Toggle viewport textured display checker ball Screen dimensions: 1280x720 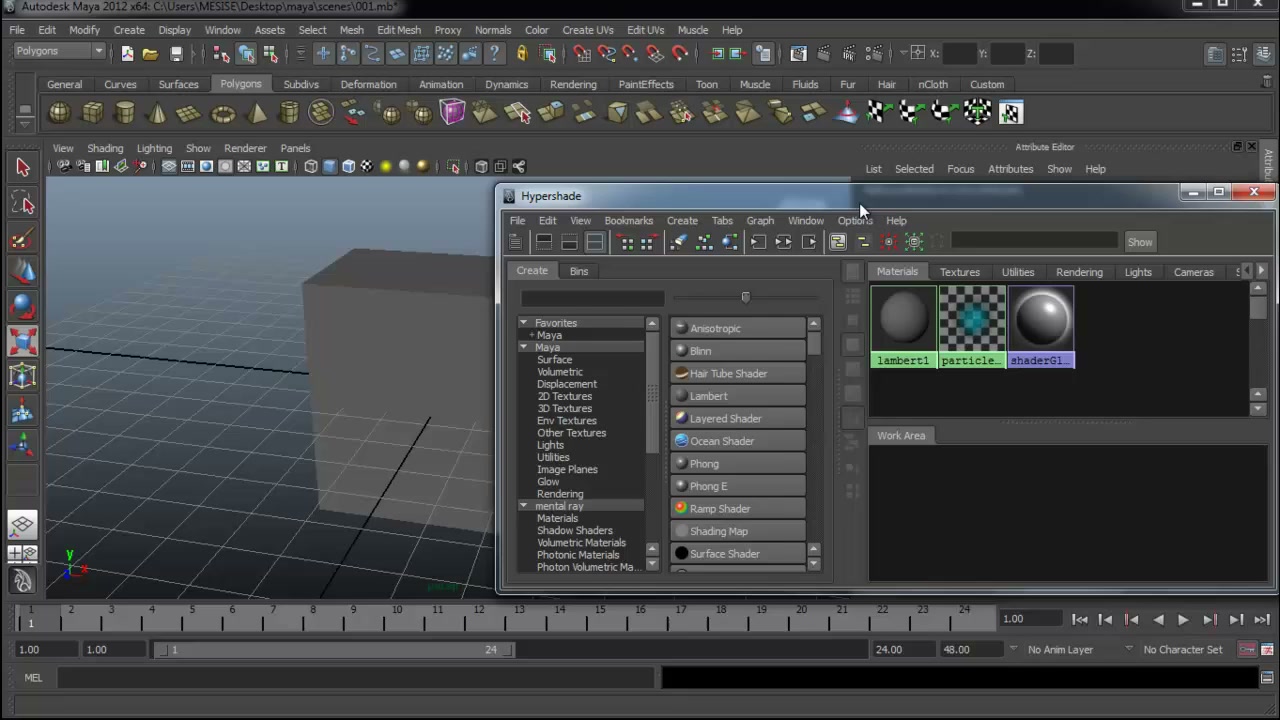[366, 167]
